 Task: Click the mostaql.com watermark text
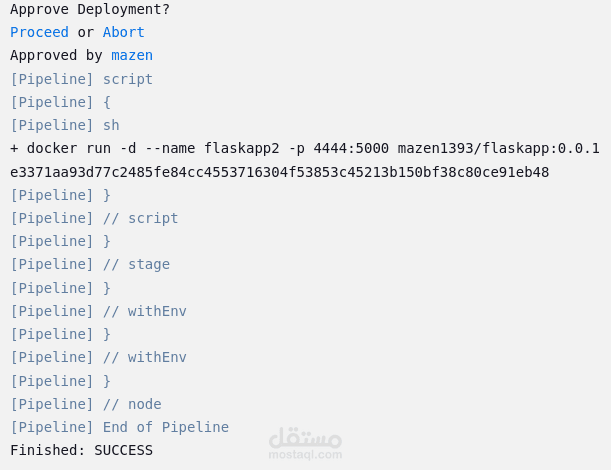coord(306,454)
